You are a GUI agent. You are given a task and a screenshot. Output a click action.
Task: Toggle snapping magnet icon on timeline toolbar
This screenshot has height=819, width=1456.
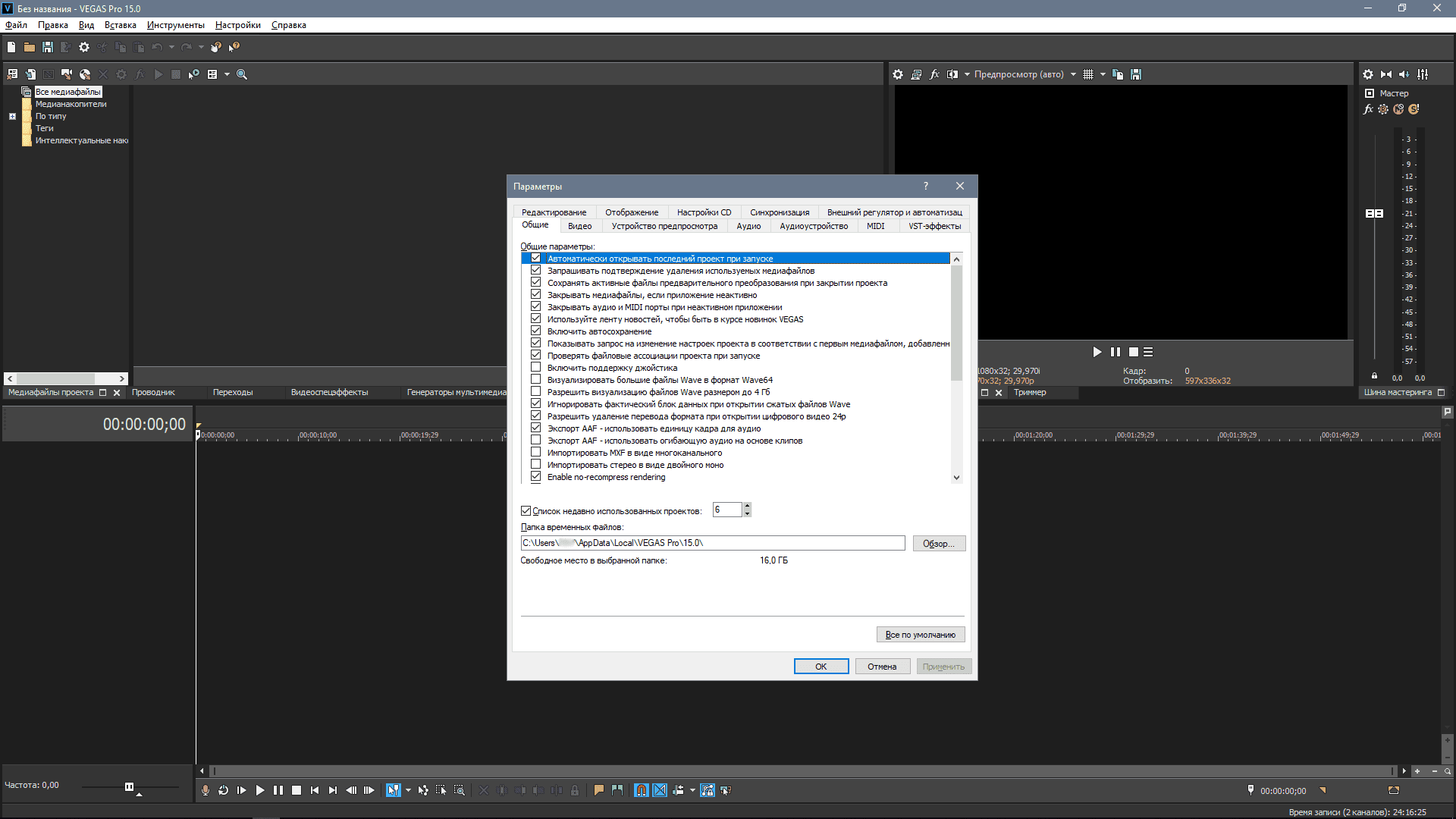point(642,790)
